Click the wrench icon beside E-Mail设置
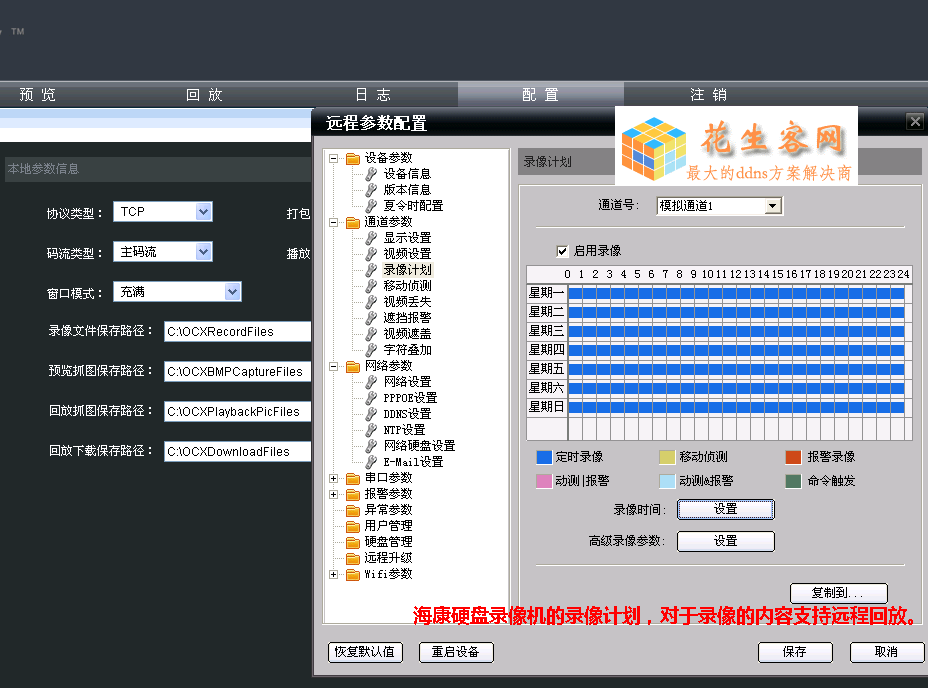928x688 pixels. point(371,462)
